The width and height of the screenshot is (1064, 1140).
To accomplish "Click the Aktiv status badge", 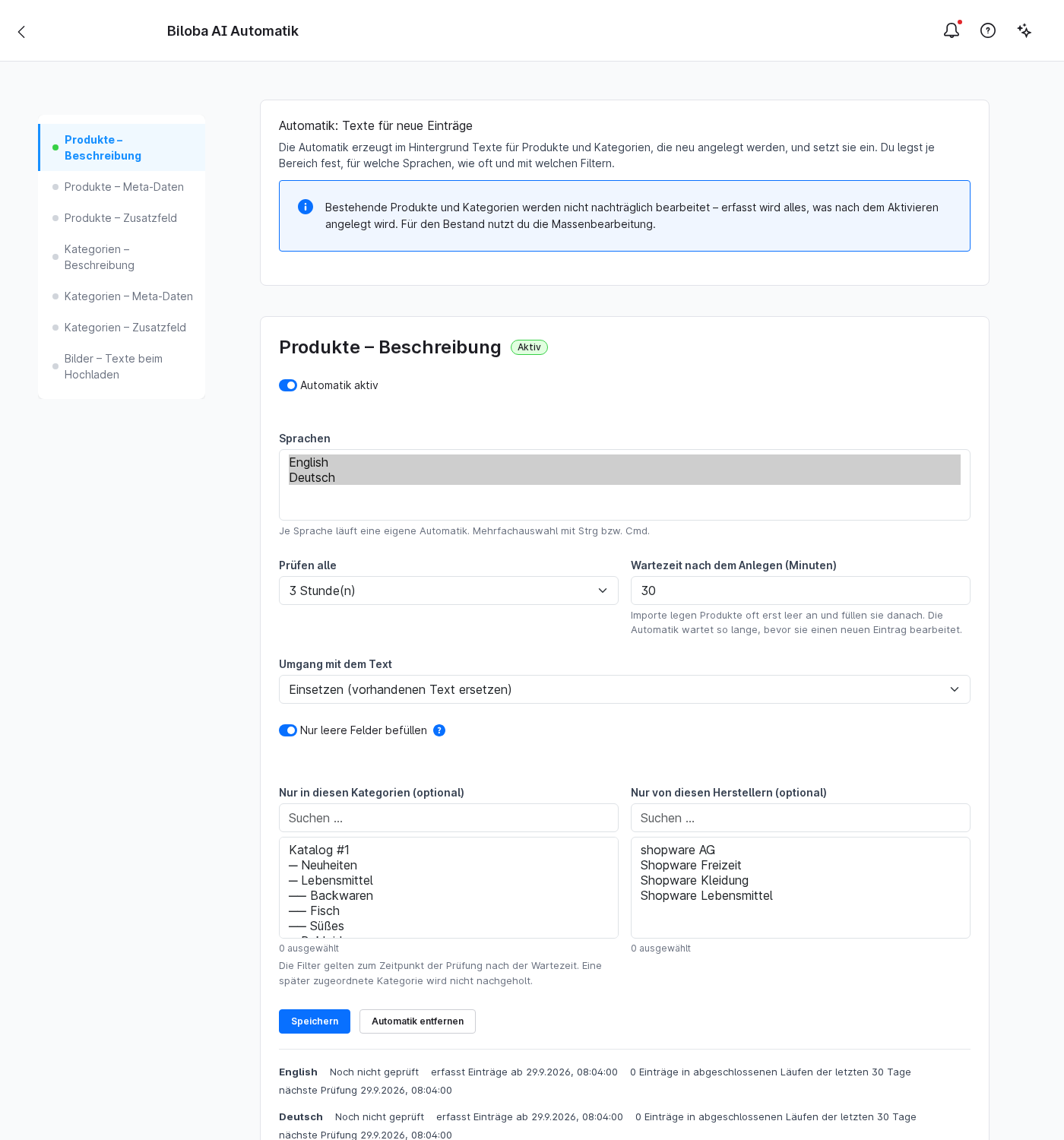I will 529,347.
